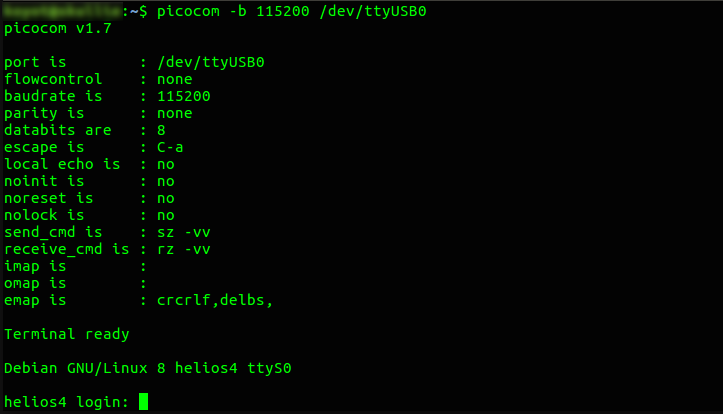723x414 pixels.
Task: Click the /dev/ttyUSB0 port value
Action: [211, 62]
